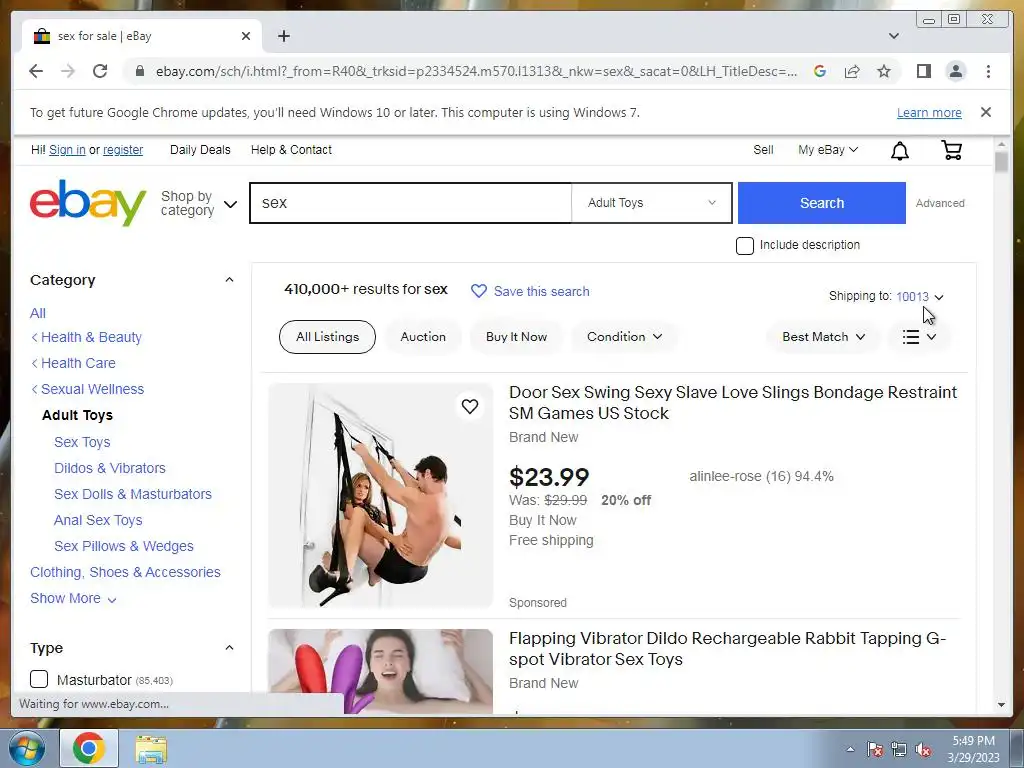Click Chrome in the taskbar
The width and height of the screenshot is (1024, 768).
click(x=89, y=748)
